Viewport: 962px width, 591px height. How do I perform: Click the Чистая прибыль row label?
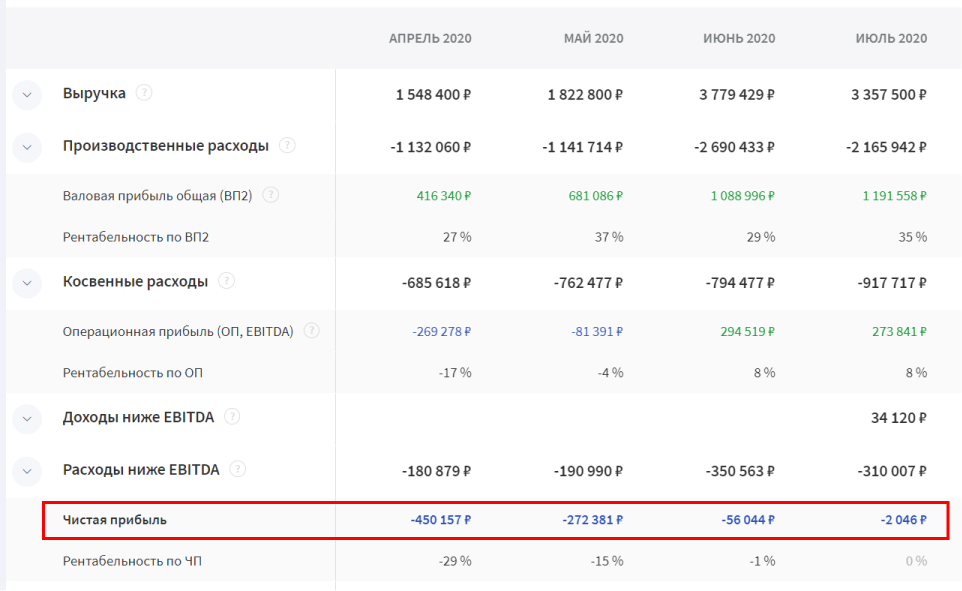coord(115,520)
